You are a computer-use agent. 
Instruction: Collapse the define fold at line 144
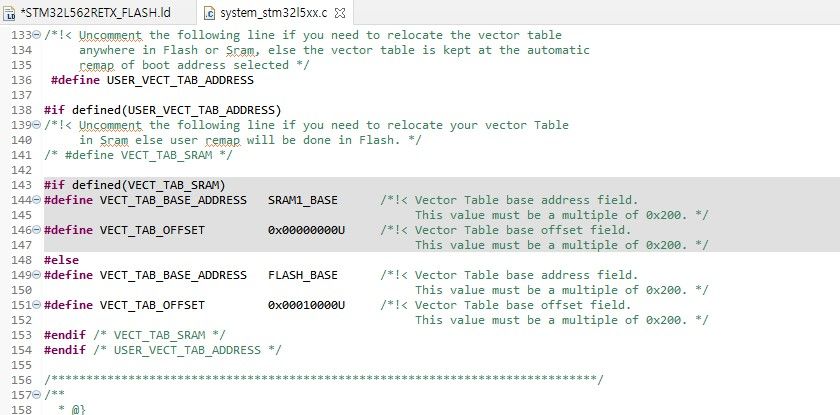[36, 200]
